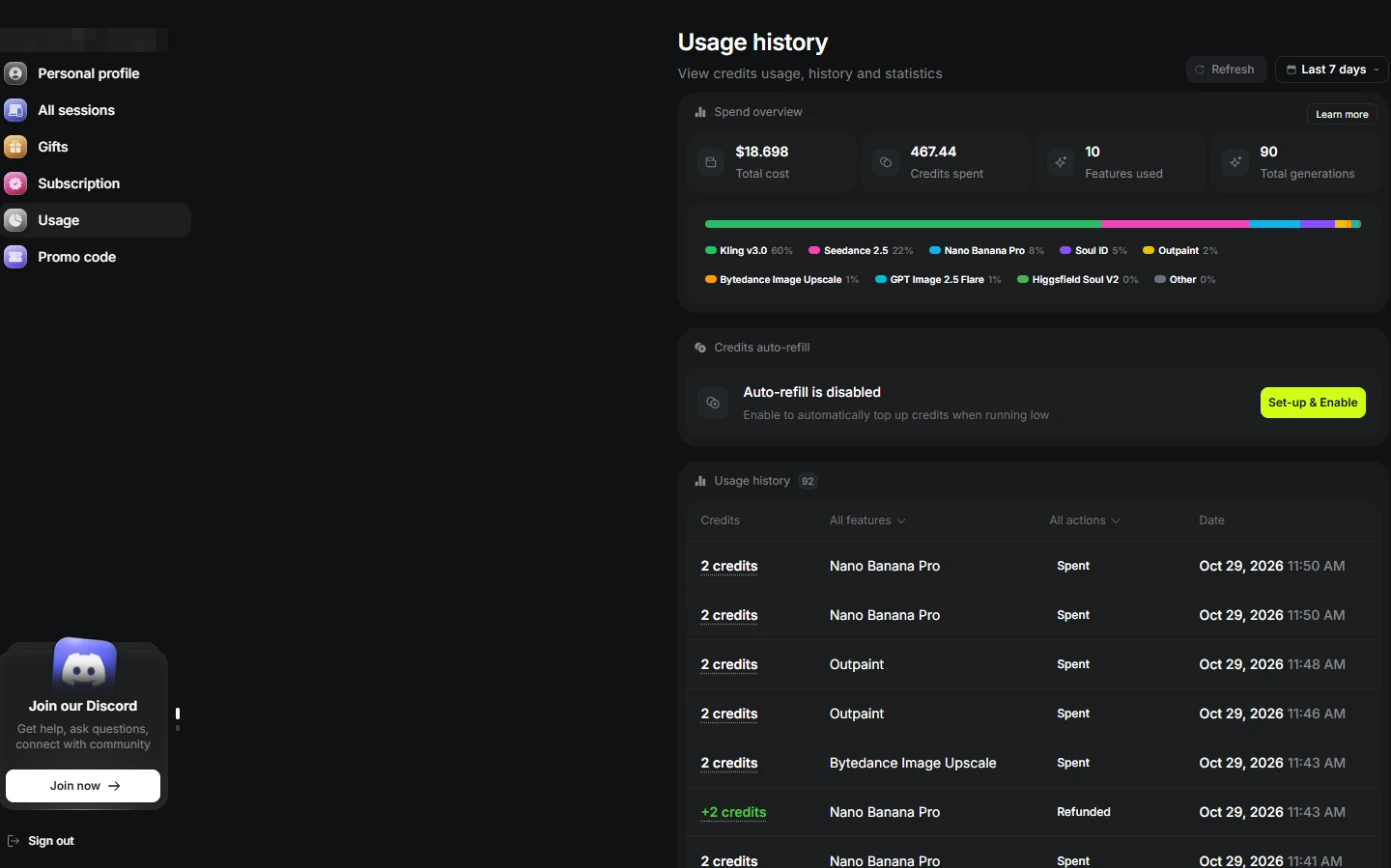1391x868 pixels.
Task: Click the Higgsfield Soul V2 legend entry
Action: click(1077, 279)
